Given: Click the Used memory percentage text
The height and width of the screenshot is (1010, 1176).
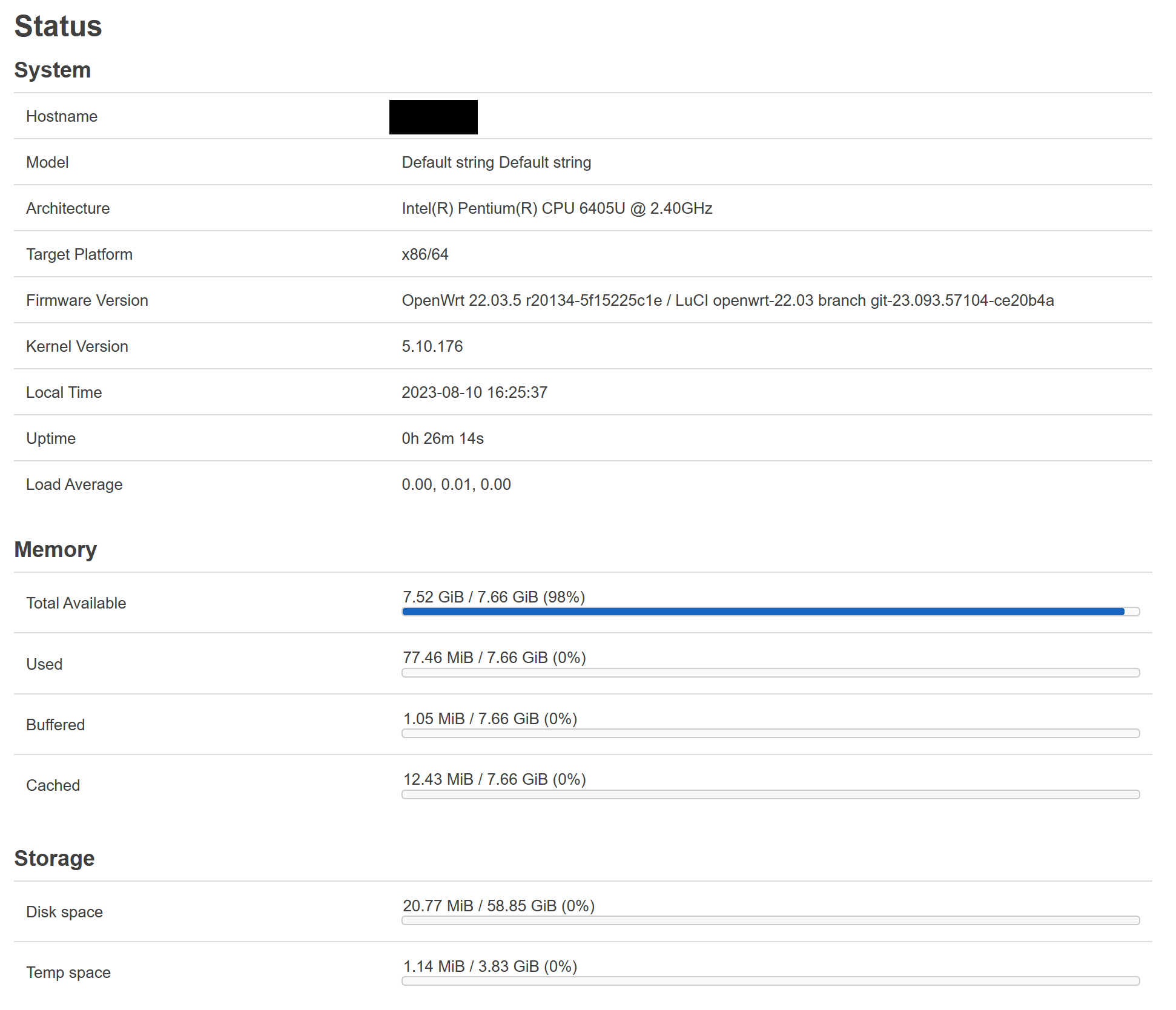Looking at the screenshot, I should coord(494,657).
